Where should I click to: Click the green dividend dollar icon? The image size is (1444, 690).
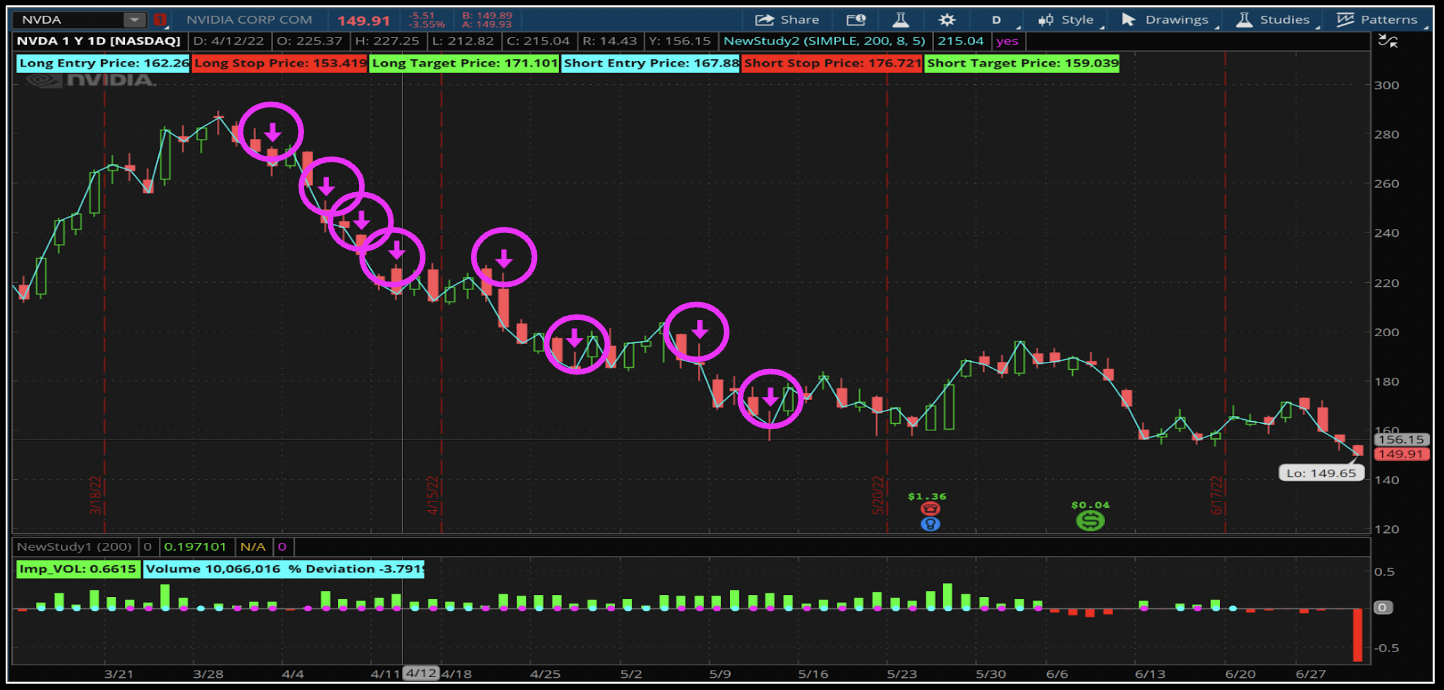1090,520
